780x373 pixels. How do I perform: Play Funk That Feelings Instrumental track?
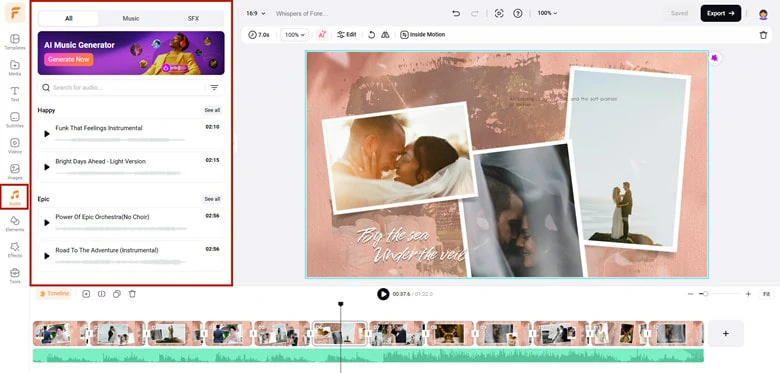(x=47, y=134)
